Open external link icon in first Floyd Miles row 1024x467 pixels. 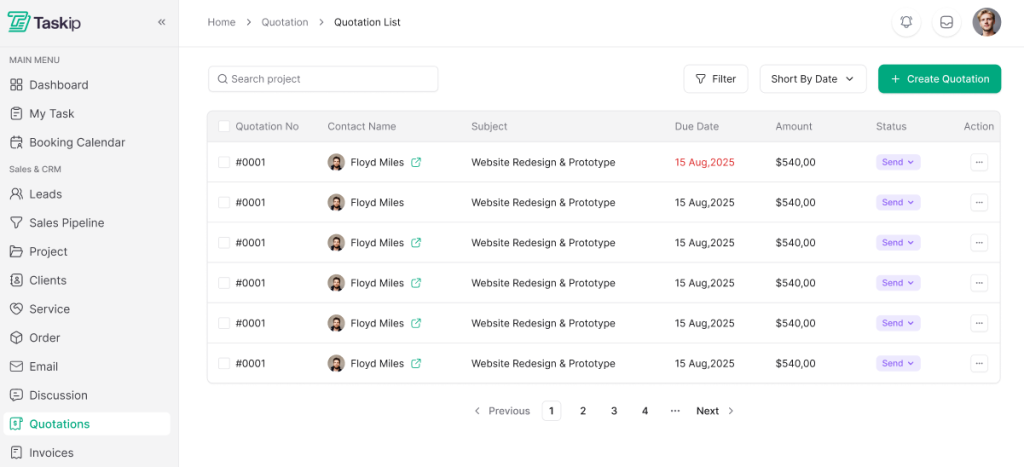tap(416, 162)
